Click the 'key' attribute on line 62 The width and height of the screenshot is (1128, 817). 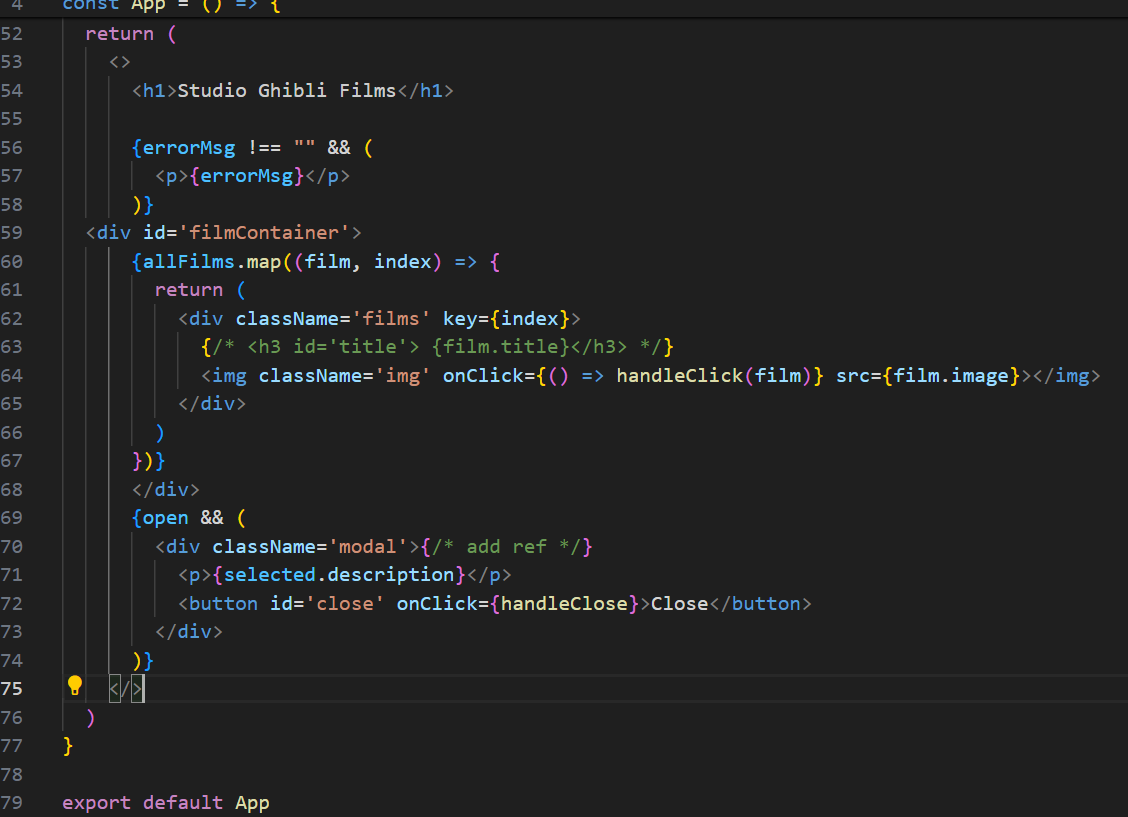(460, 319)
